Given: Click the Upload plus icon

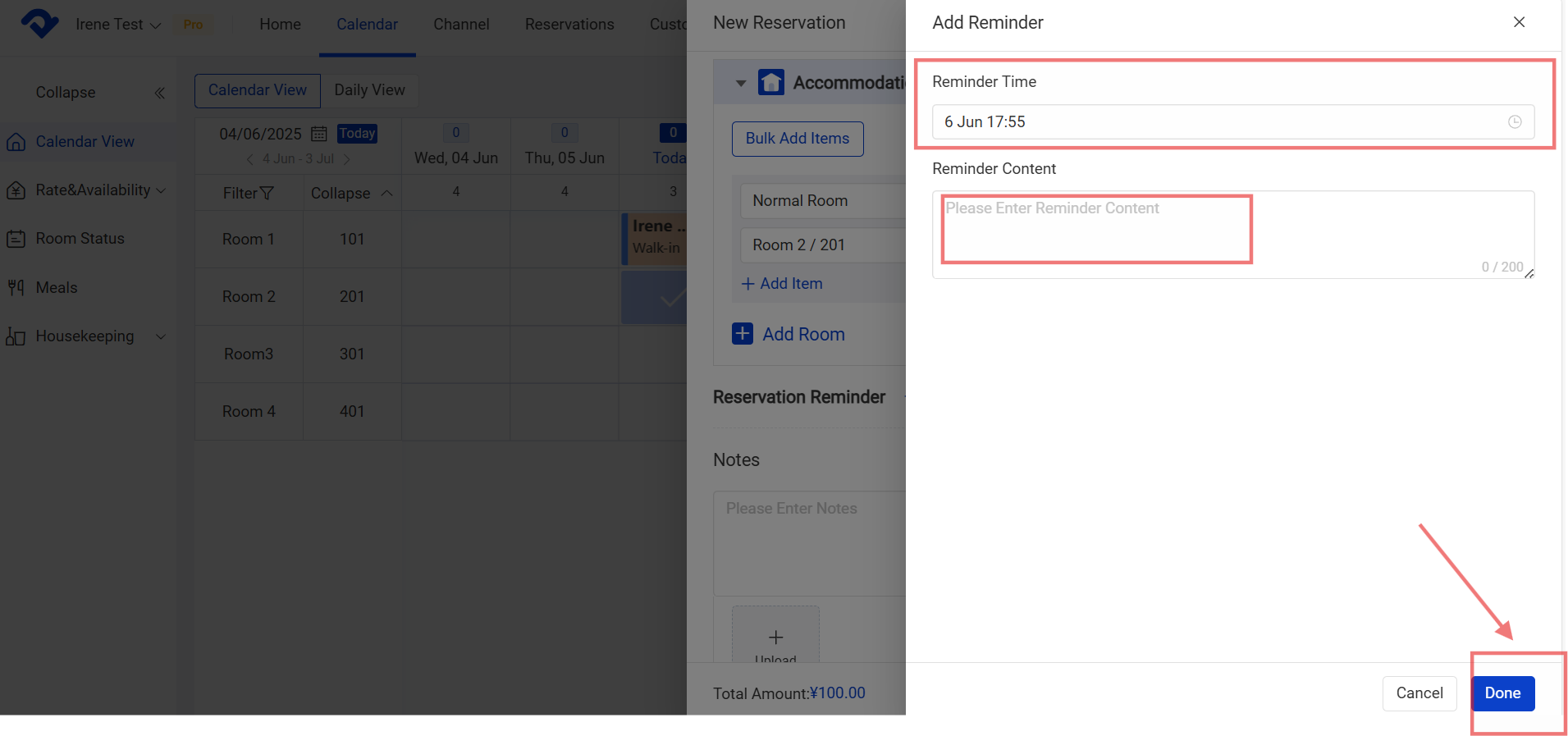Looking at the screenshot, I should click(775, 638).
